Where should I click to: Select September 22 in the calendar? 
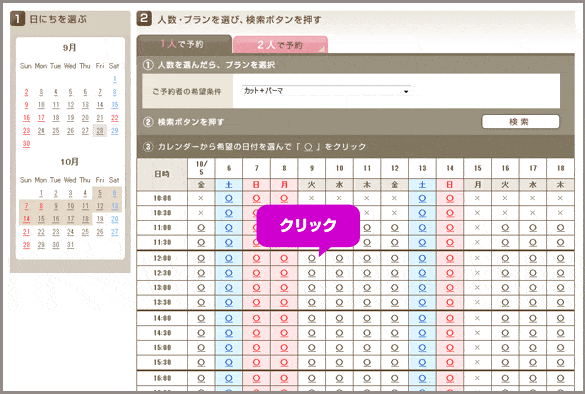pyautogui.click(x=115, y=118)
